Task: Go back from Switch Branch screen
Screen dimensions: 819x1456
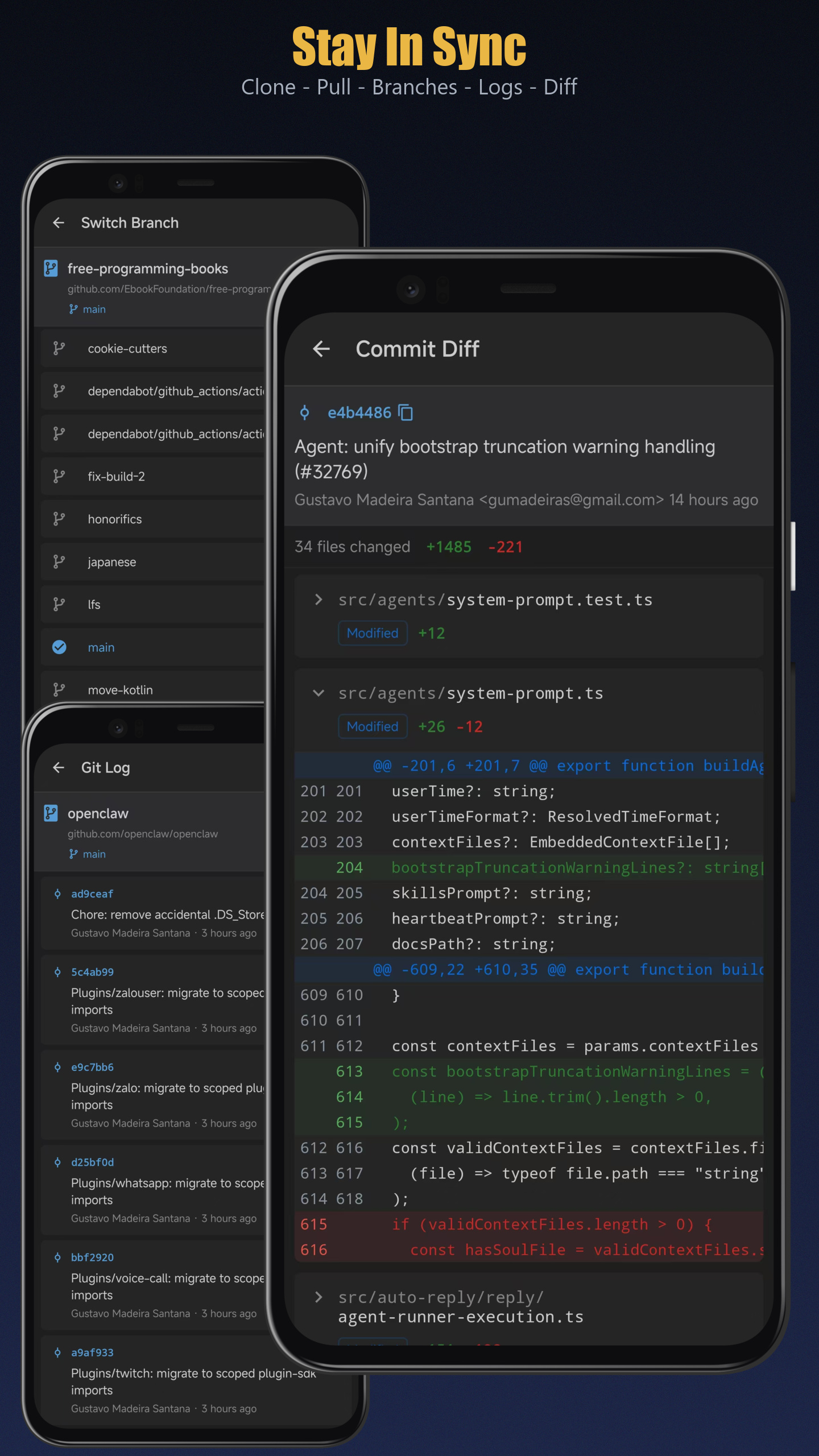Action: click(59, 223)
